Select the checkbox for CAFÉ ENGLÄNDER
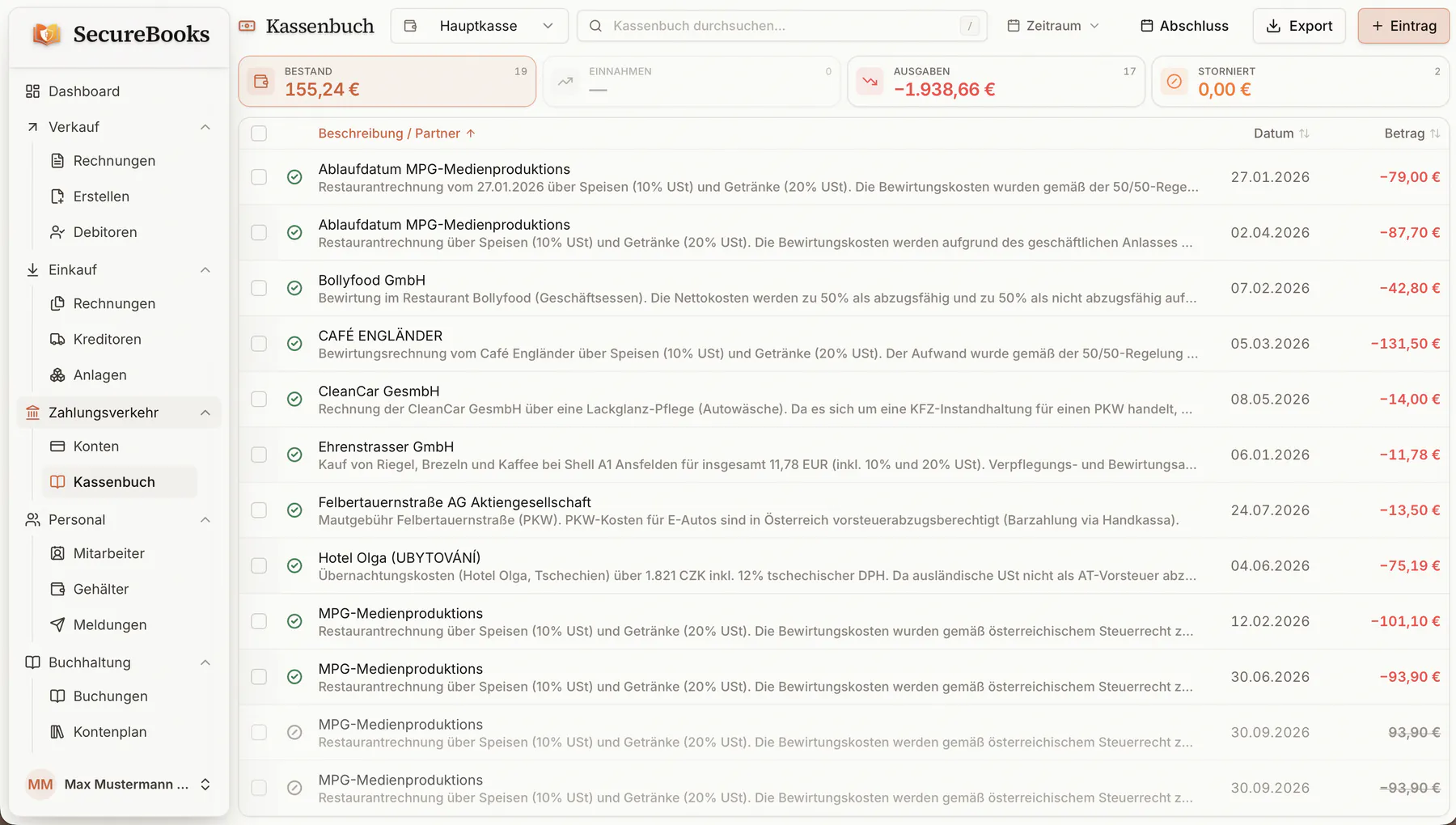1456x825 pixels. (259, 344)
